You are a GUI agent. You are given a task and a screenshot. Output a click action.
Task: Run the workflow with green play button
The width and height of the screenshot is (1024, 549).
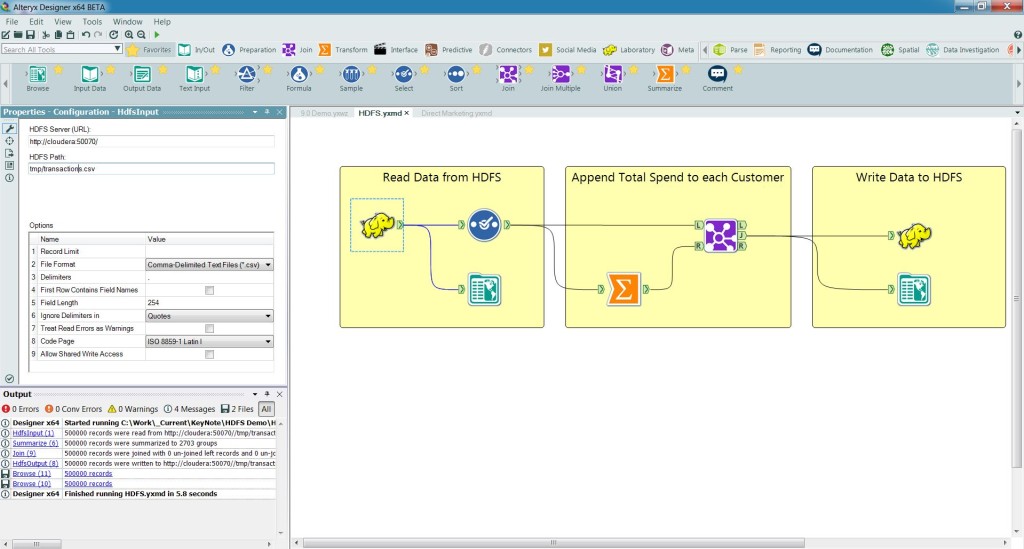click(157, 35)
